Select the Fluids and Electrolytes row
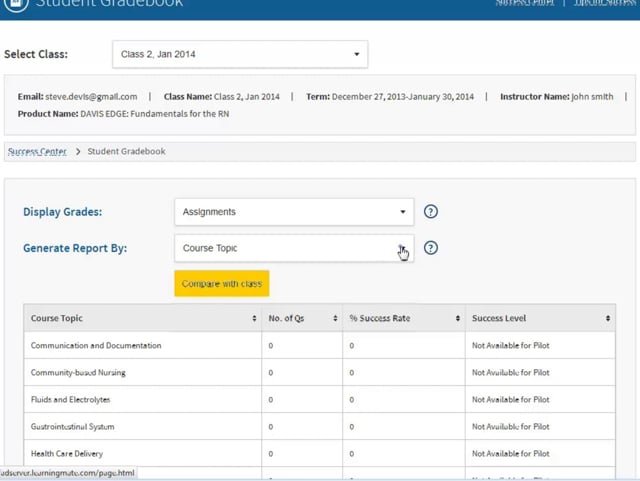Viewport: 640px width, 481px height. [320, 399]
